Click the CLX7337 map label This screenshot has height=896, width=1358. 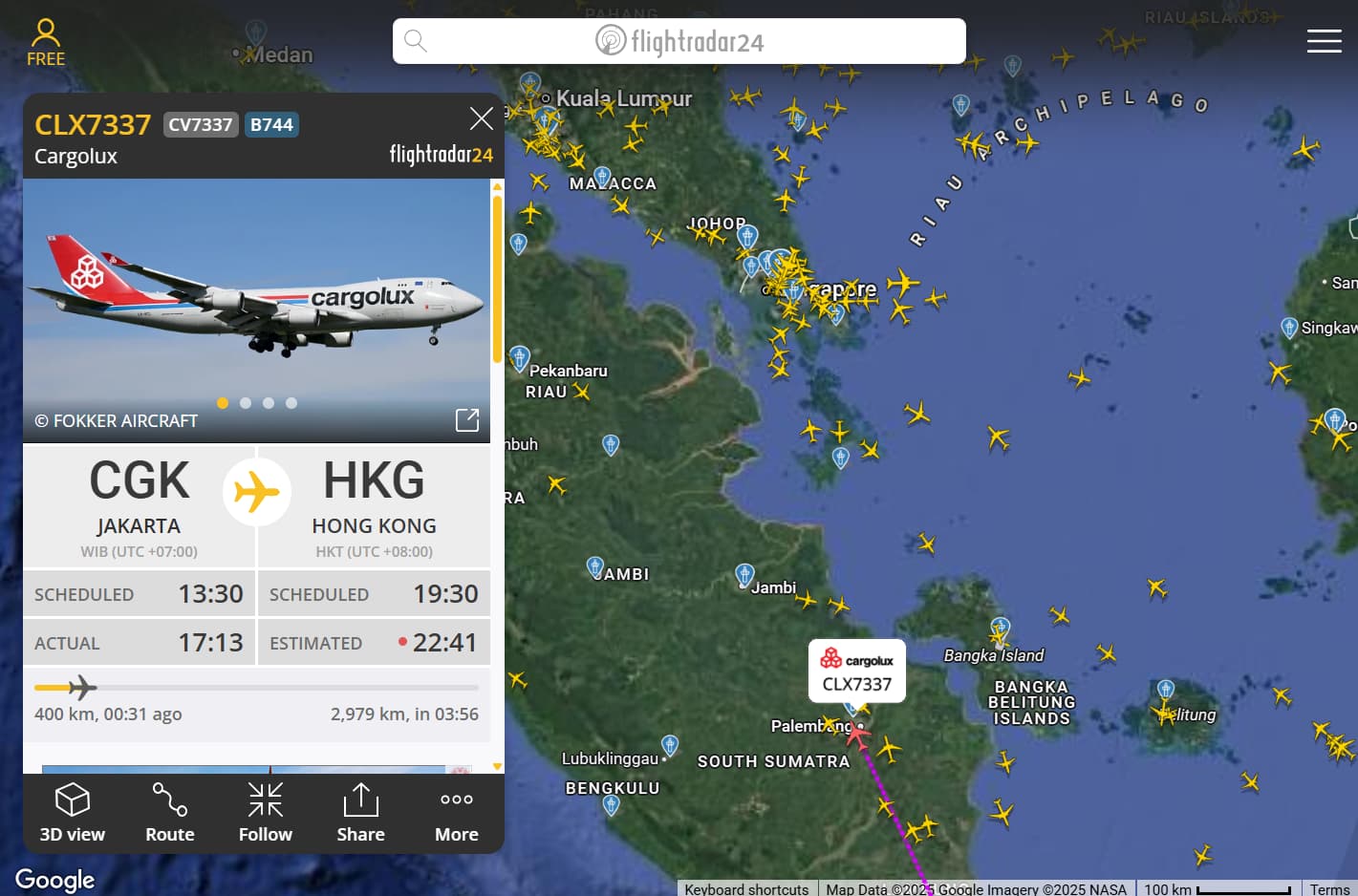point(857,672)
